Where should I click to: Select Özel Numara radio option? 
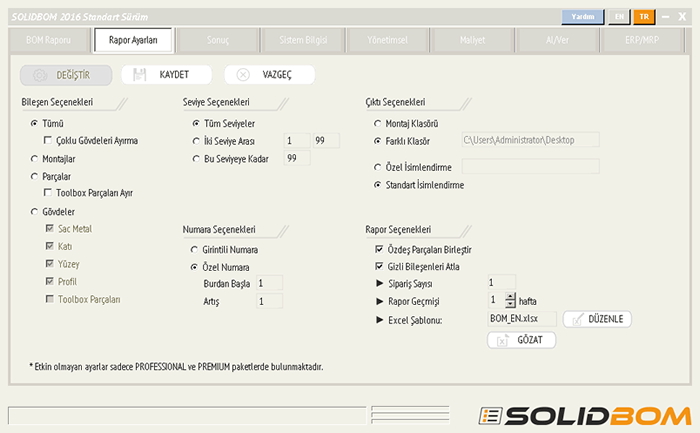click(x=194, y=267)
